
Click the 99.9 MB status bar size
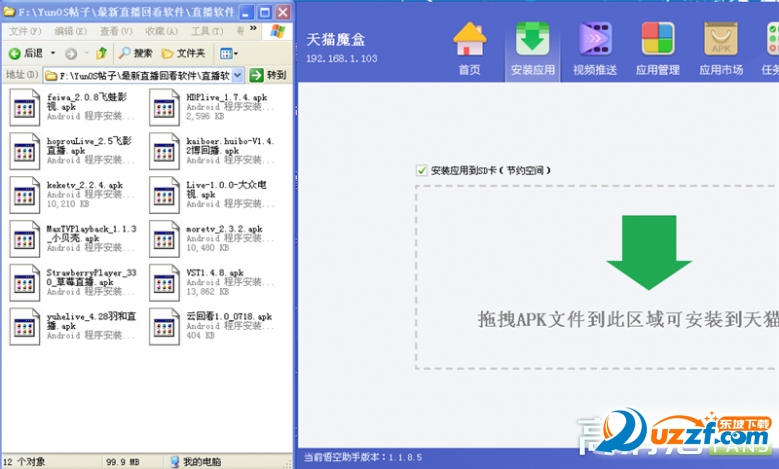(123, 462)
